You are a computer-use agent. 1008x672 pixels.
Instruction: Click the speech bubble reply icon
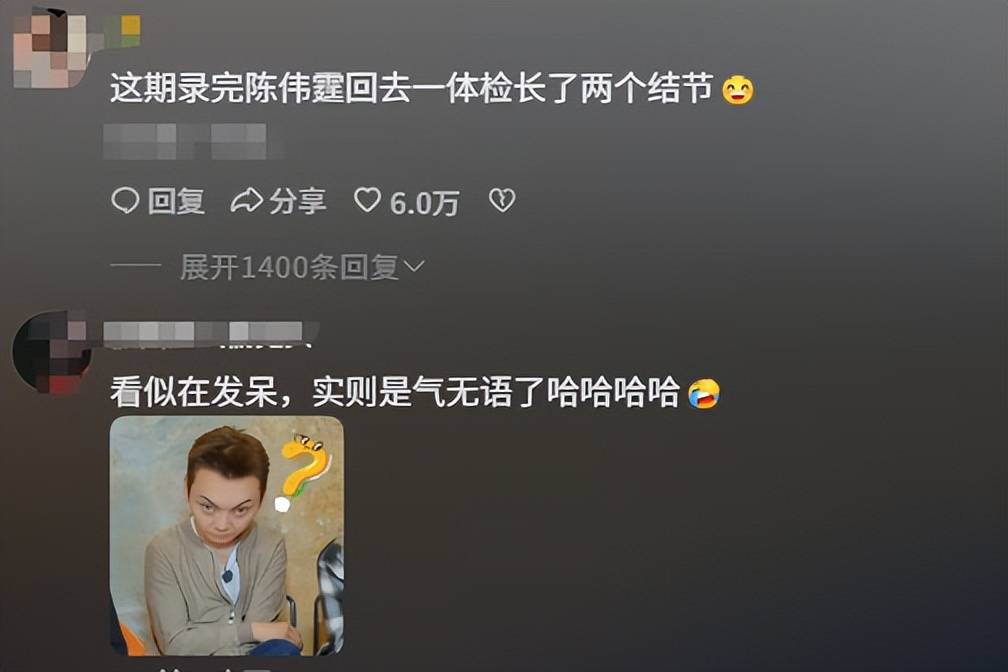pos(125,201)
